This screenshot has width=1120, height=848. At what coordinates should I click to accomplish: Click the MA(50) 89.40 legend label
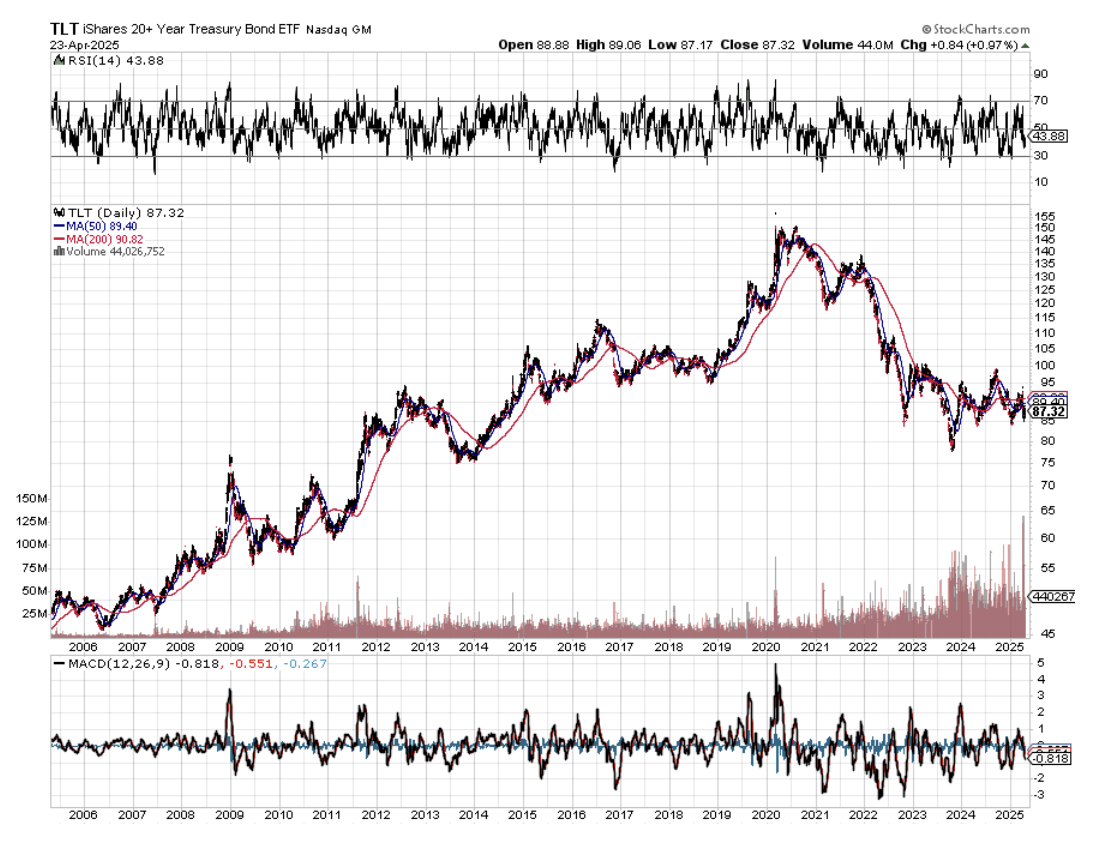click(x=101, y=226)
